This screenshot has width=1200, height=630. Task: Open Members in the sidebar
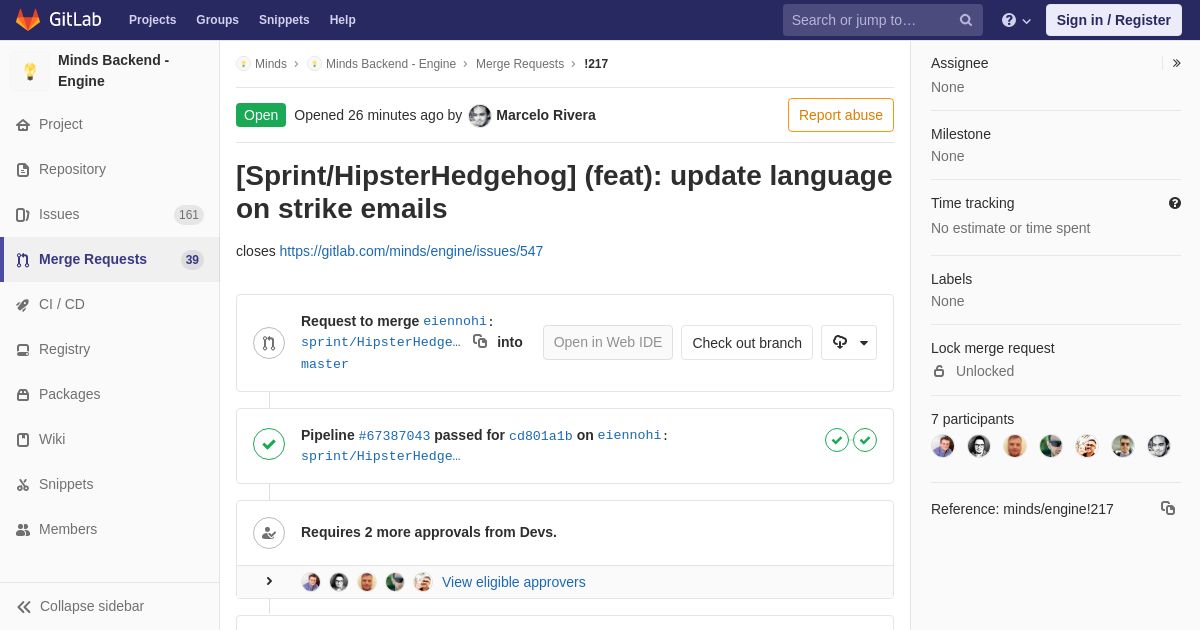tap(110, 529)
